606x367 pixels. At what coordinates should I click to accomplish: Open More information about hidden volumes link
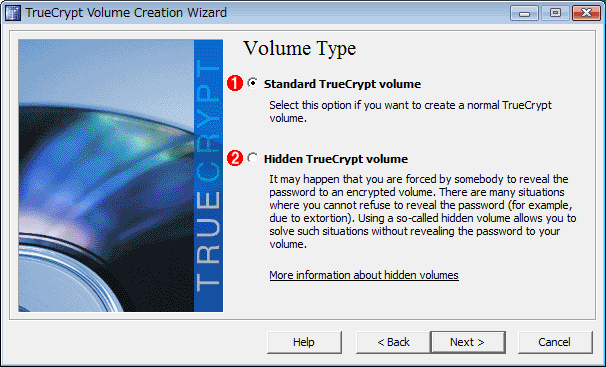coord(364,275)
